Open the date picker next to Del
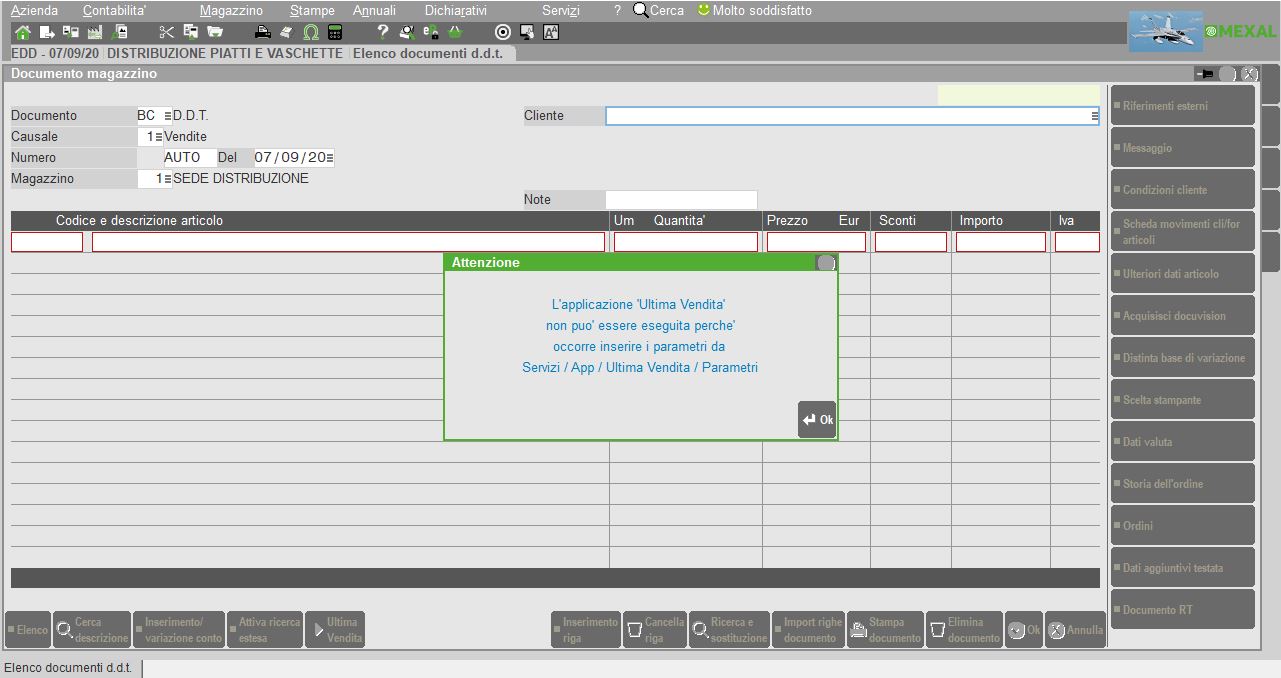The width and height of the screenshot is (1281, 678). pyautogui.click(x=329, y=158)
